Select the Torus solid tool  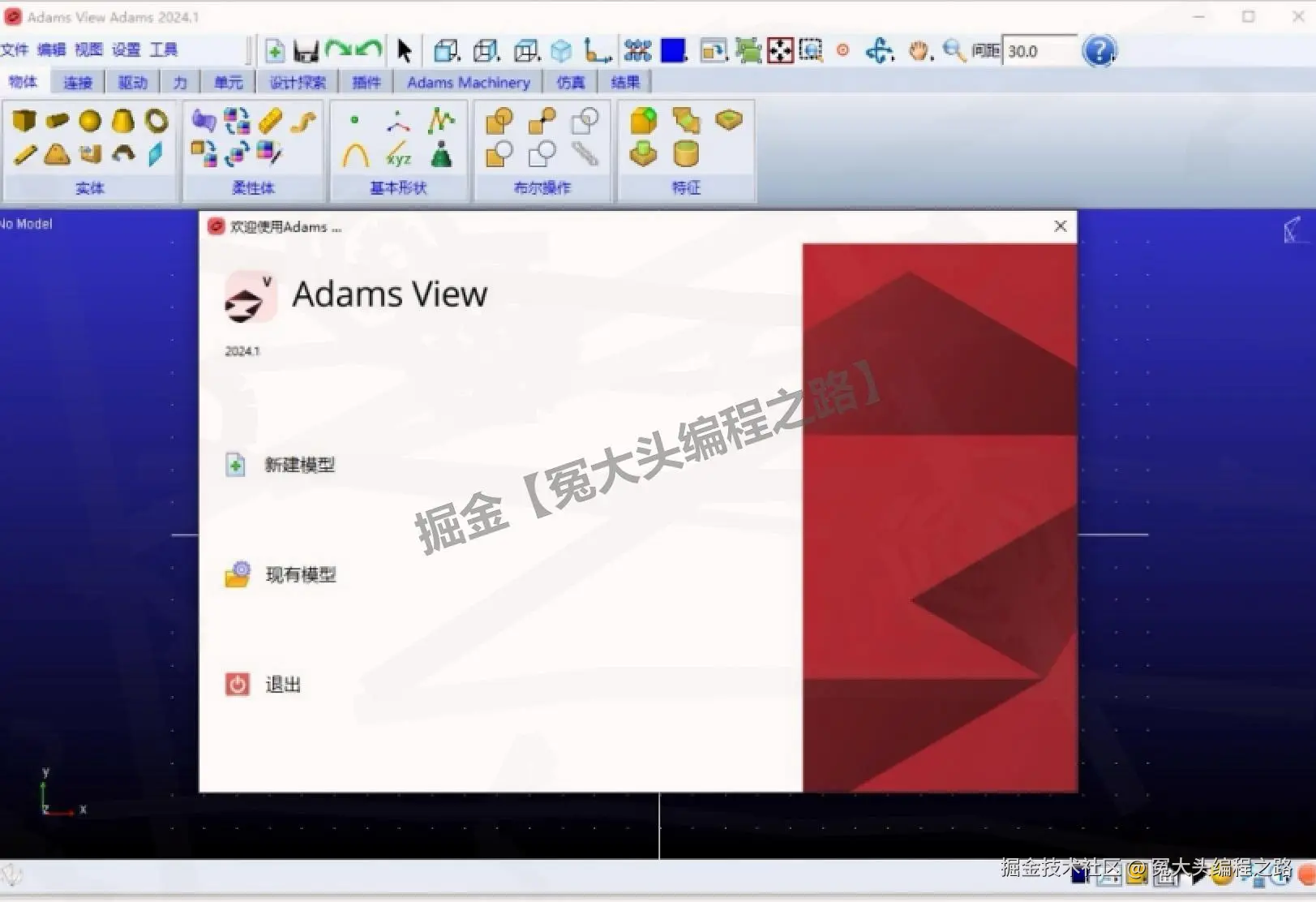[154, 119]
